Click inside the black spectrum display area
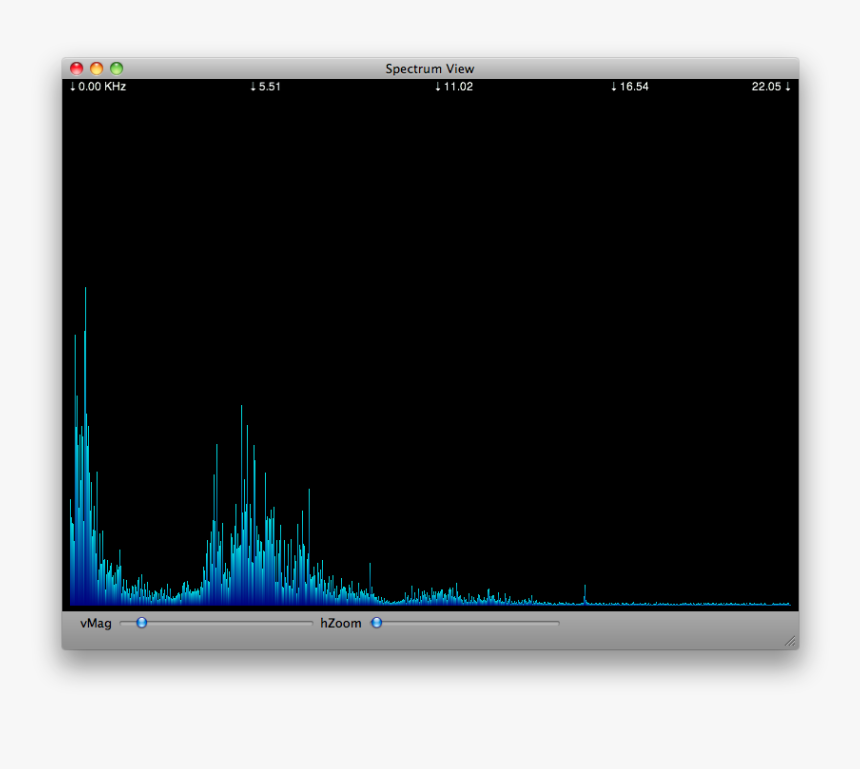The width and height of the screenshot is (860, 769). coord(430,300)
